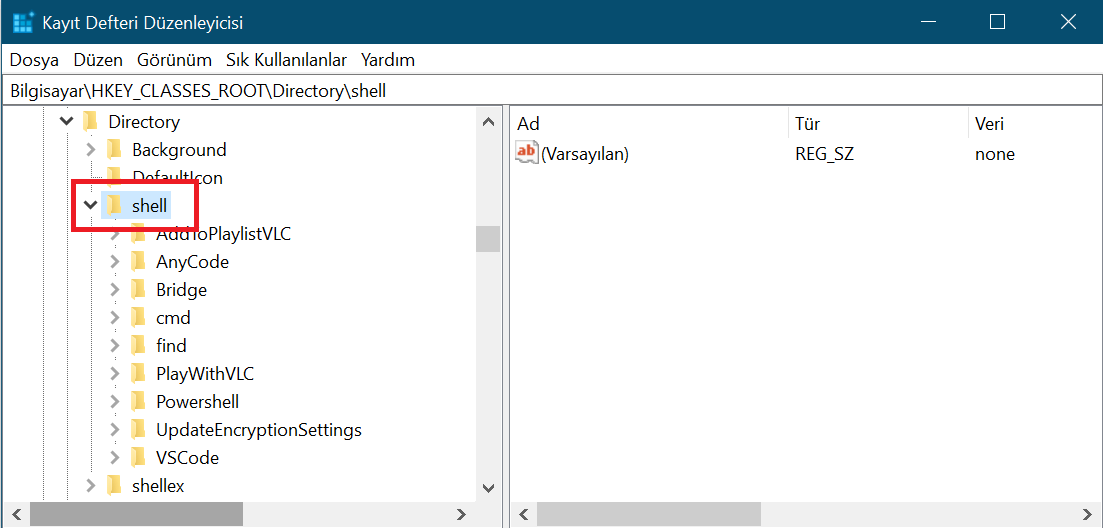Select the (Varsayılan) value name
Screen dimensions: 1103x528
(585, 154)
